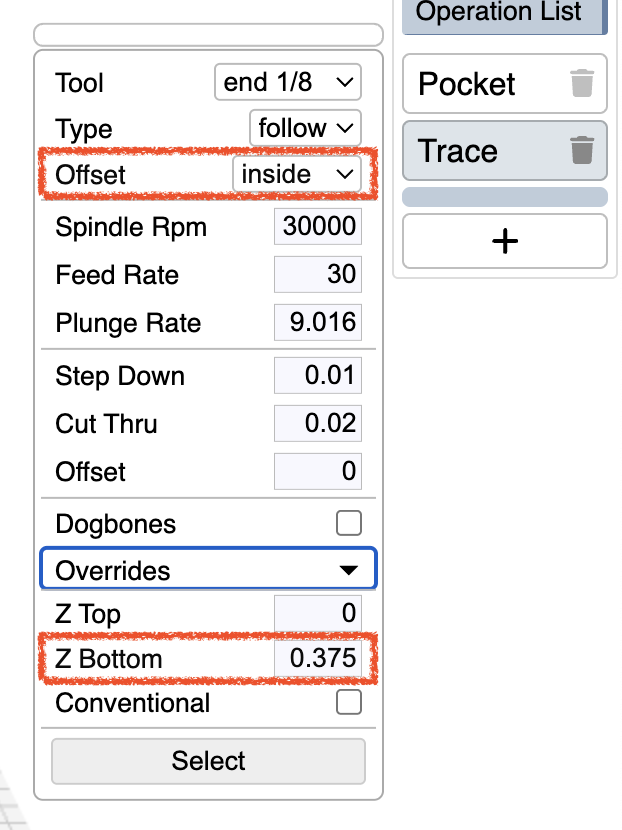
Task: Open the Type dropdown set to follow
Action: 305,128
